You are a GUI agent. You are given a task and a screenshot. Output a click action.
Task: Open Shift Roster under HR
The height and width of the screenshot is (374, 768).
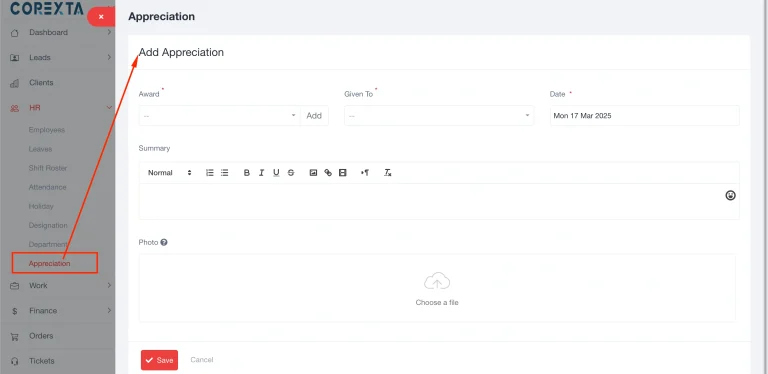tap(48, 168)
